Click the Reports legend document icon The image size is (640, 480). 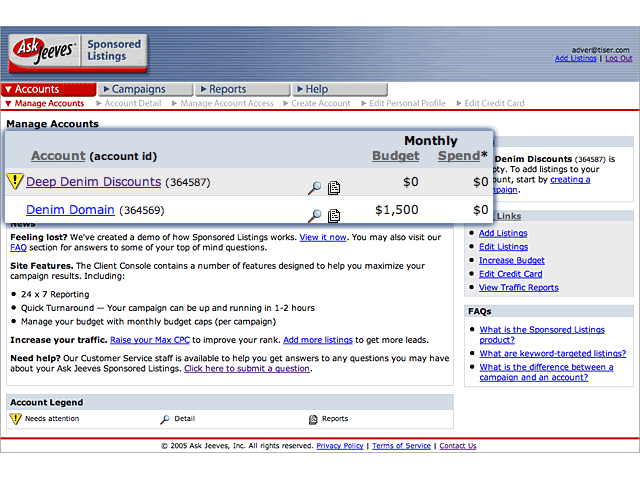(x=313, y=419)
